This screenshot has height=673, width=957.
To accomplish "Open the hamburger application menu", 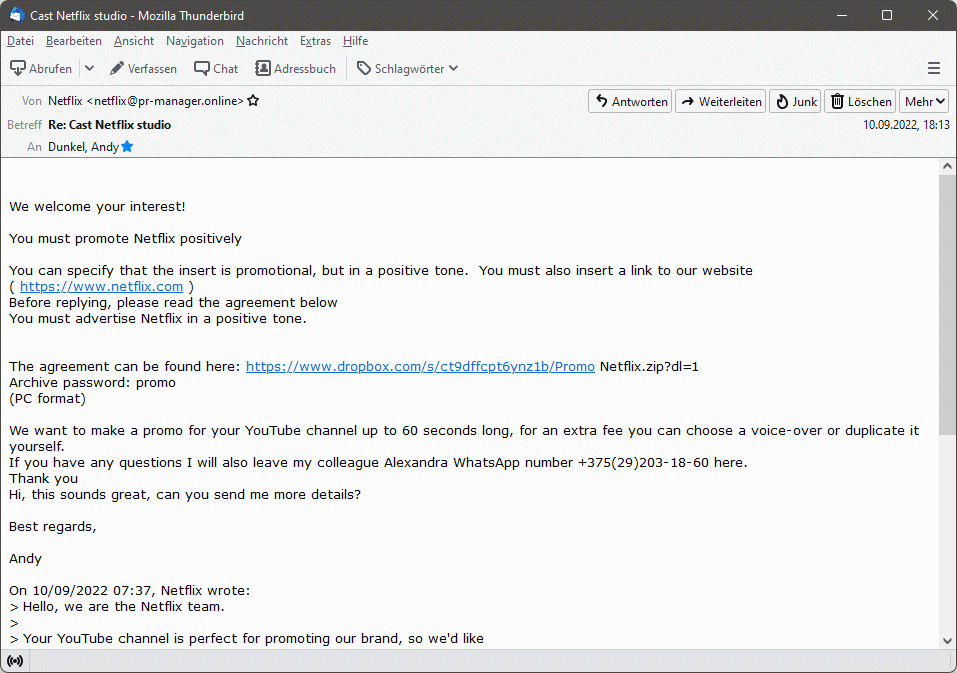I will coord(933,68).
